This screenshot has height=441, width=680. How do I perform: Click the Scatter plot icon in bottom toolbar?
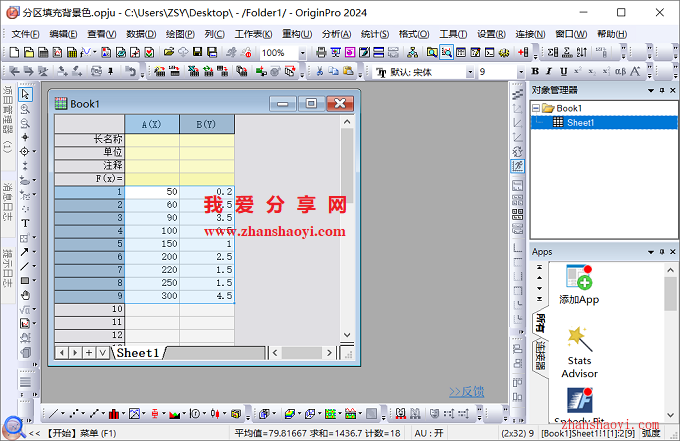(x=73, y=414)
